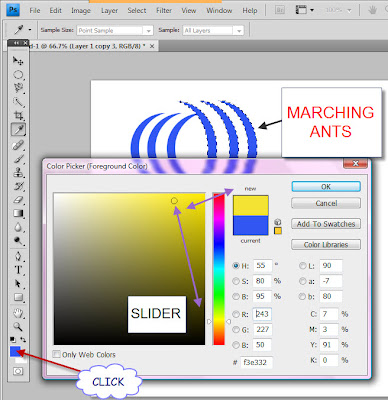
Task: Toggle Quick Mask mode icon
Action: point(18,371)
